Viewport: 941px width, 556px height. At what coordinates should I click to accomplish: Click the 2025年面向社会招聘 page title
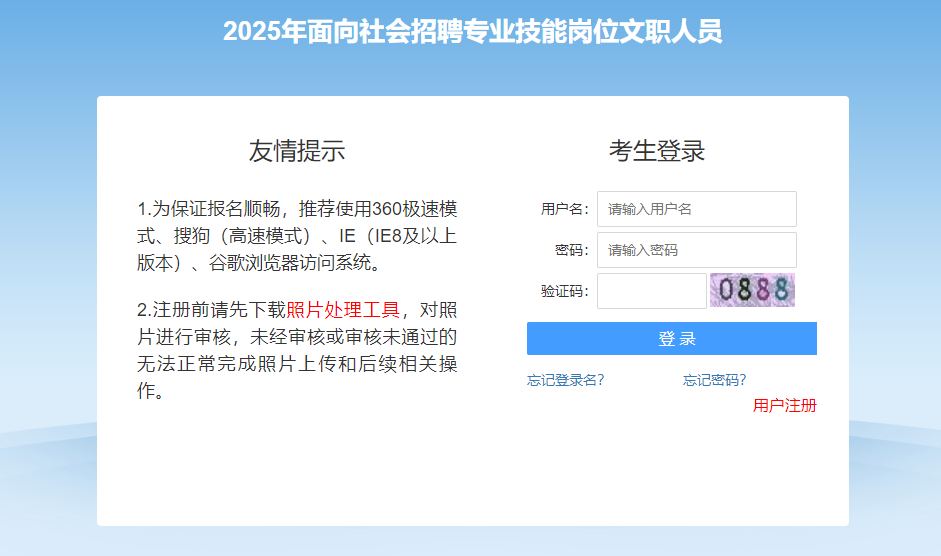tap(472, 31)
